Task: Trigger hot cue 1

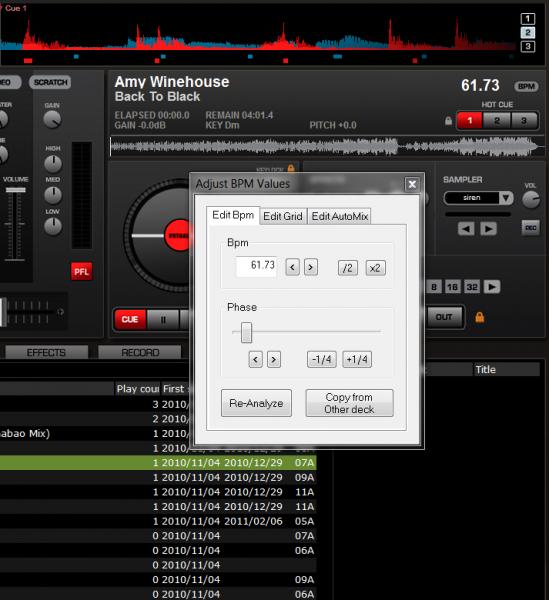Action: click(x=469, y=121)
